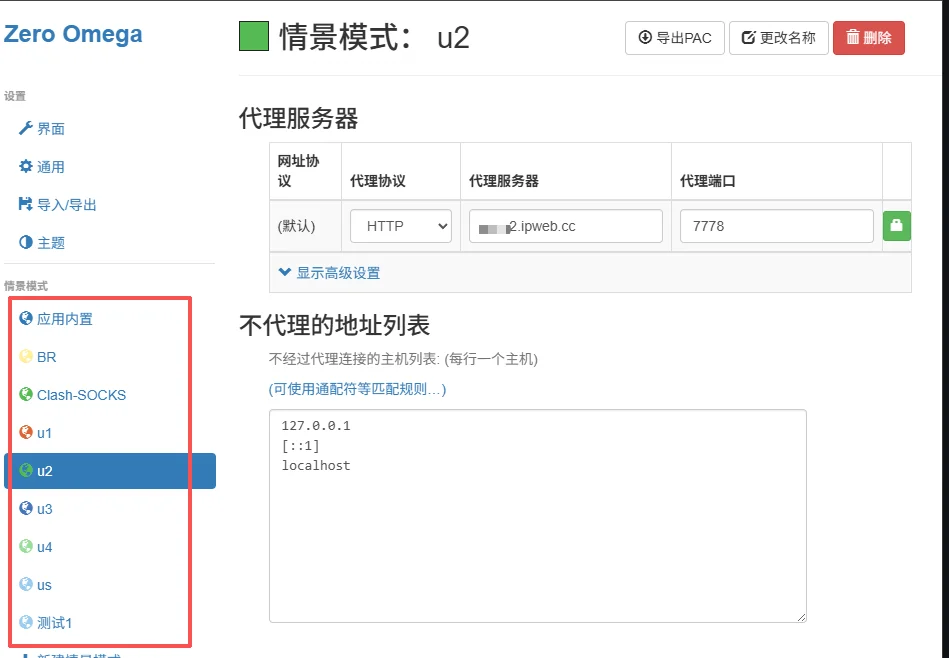This screenshot has width=949, height=658.
Task: Click the green globe icon of Clash-SOCKS
Action: [25, 394]
